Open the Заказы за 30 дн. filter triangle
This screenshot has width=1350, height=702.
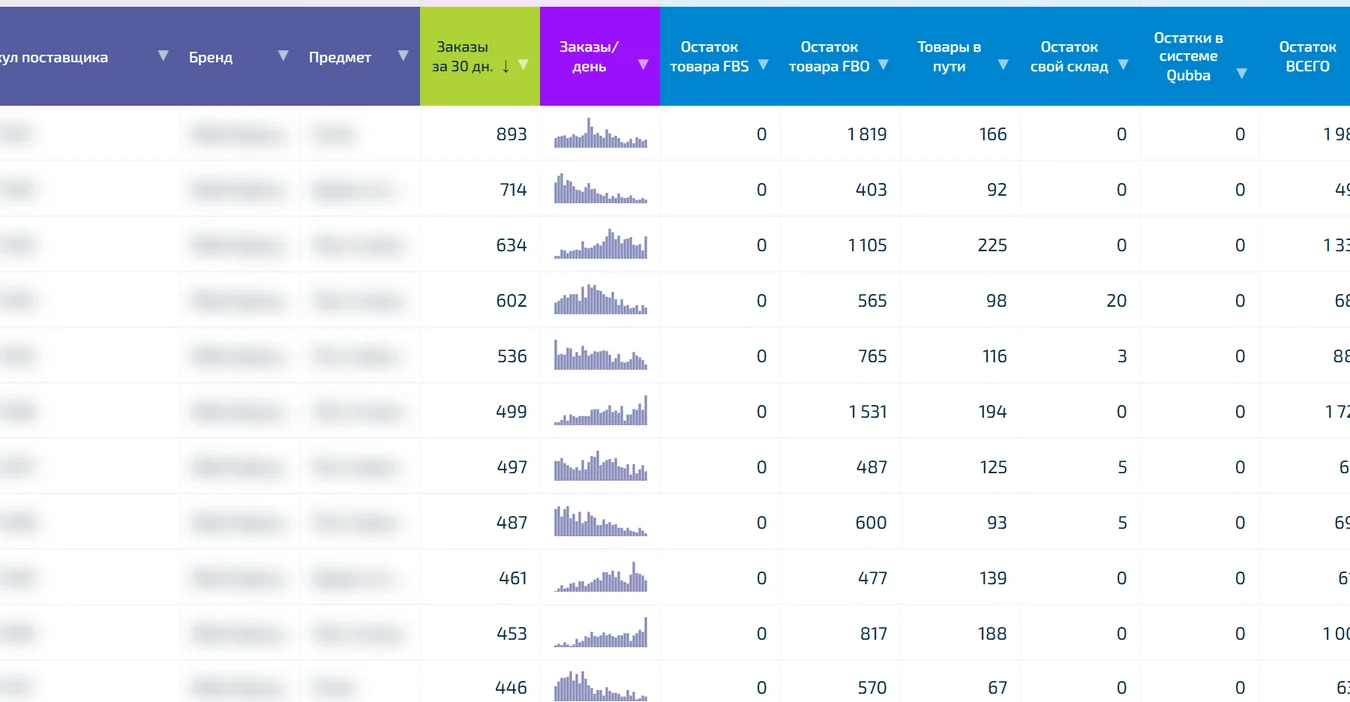(x=523, y=65)
